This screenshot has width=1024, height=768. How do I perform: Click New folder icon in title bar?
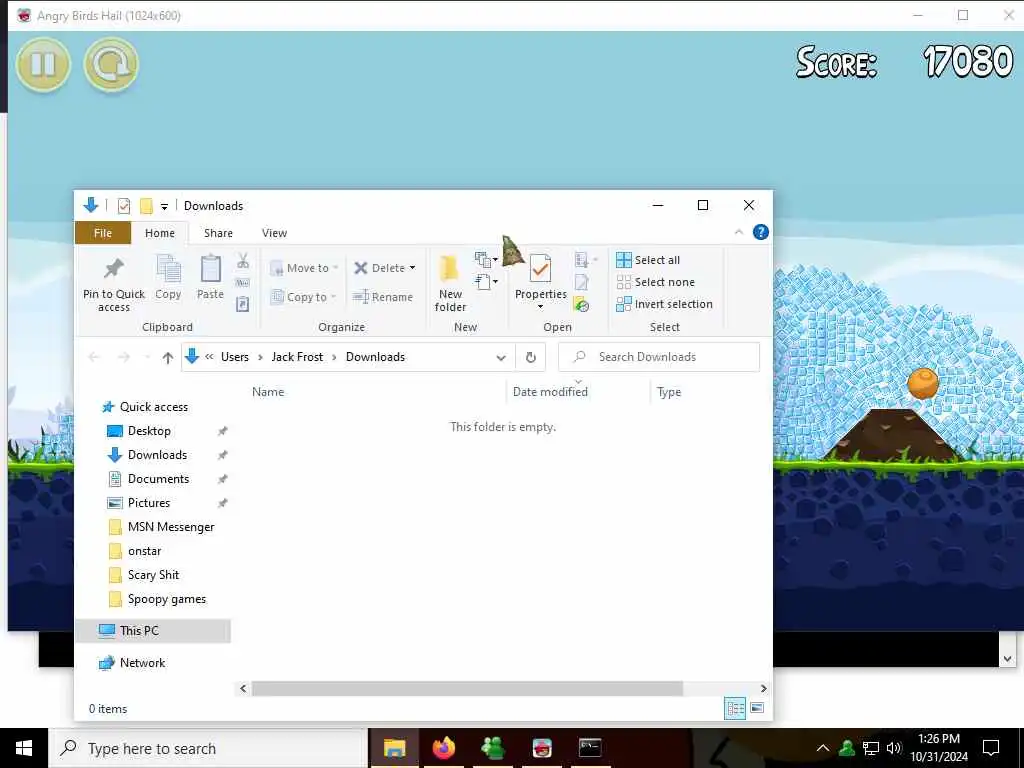[146, 206]
